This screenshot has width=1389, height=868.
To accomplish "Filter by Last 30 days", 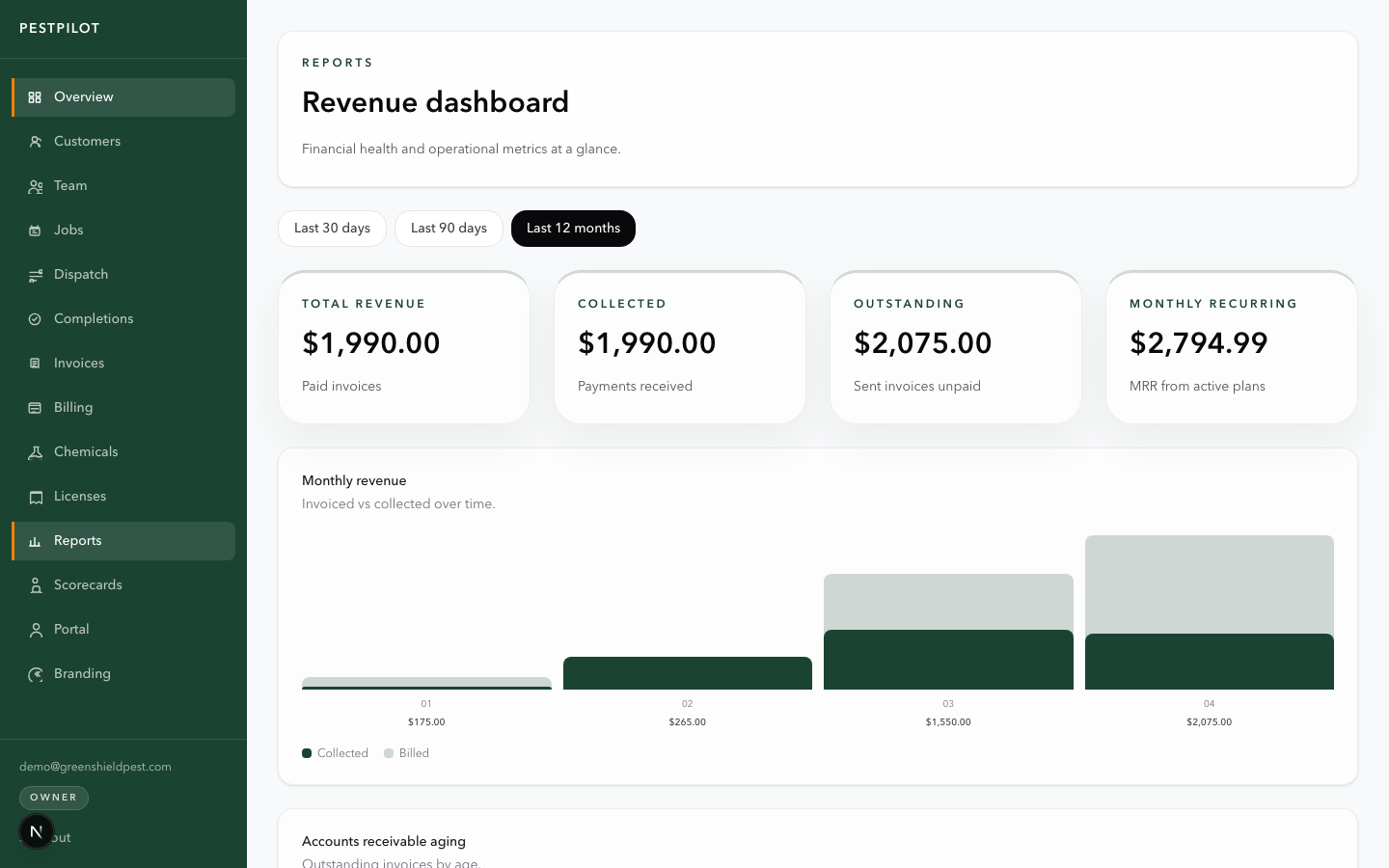I will coord(332,229).
